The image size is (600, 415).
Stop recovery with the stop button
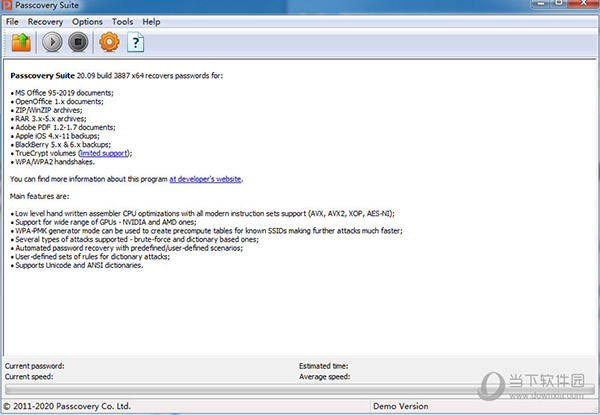(x=78, y=42)
